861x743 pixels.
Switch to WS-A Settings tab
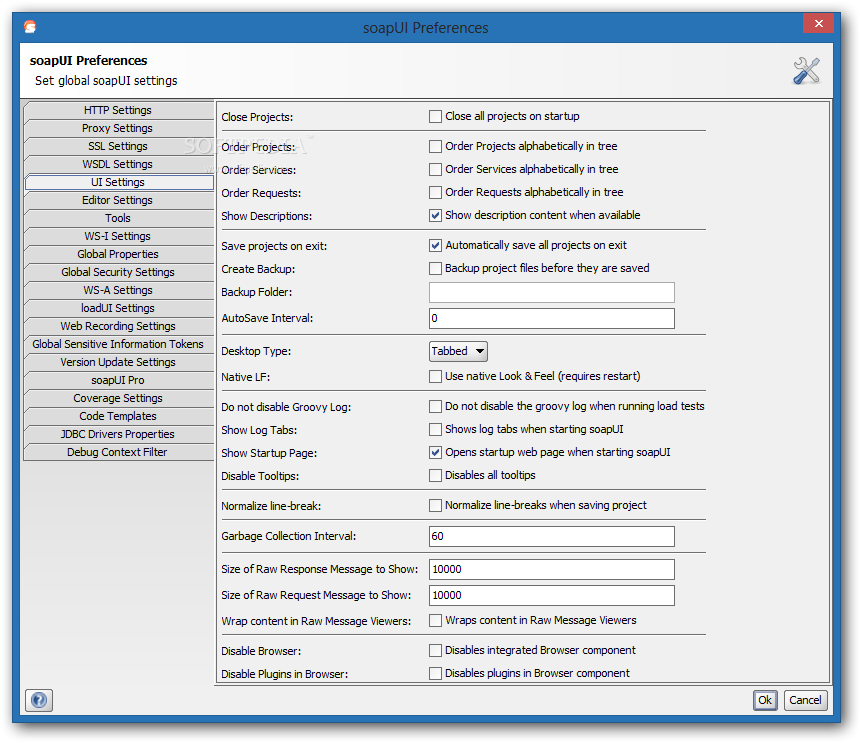coord(118,290)
